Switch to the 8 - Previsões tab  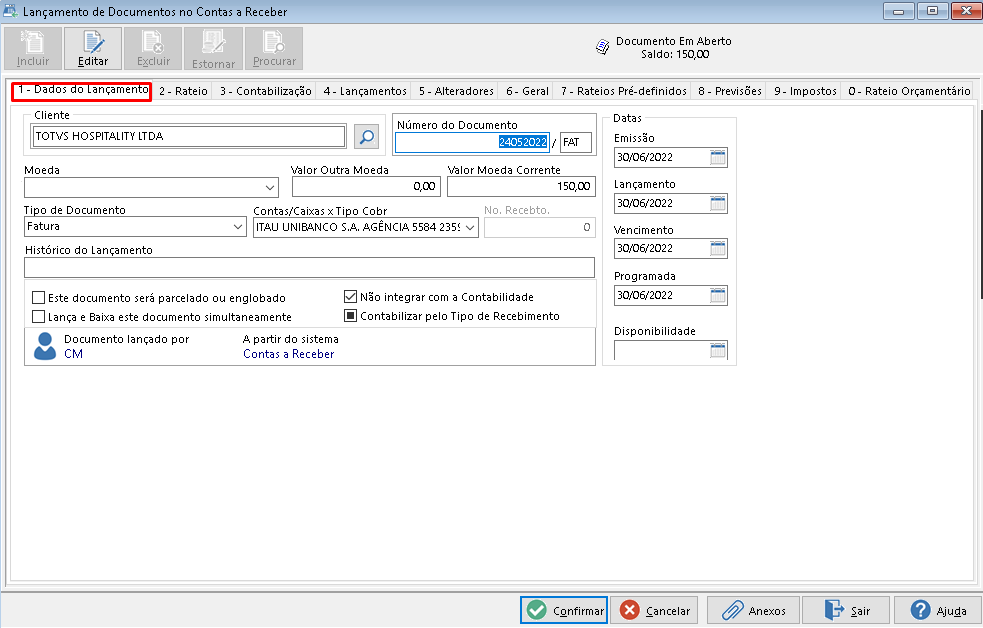[x=730, y=91]
